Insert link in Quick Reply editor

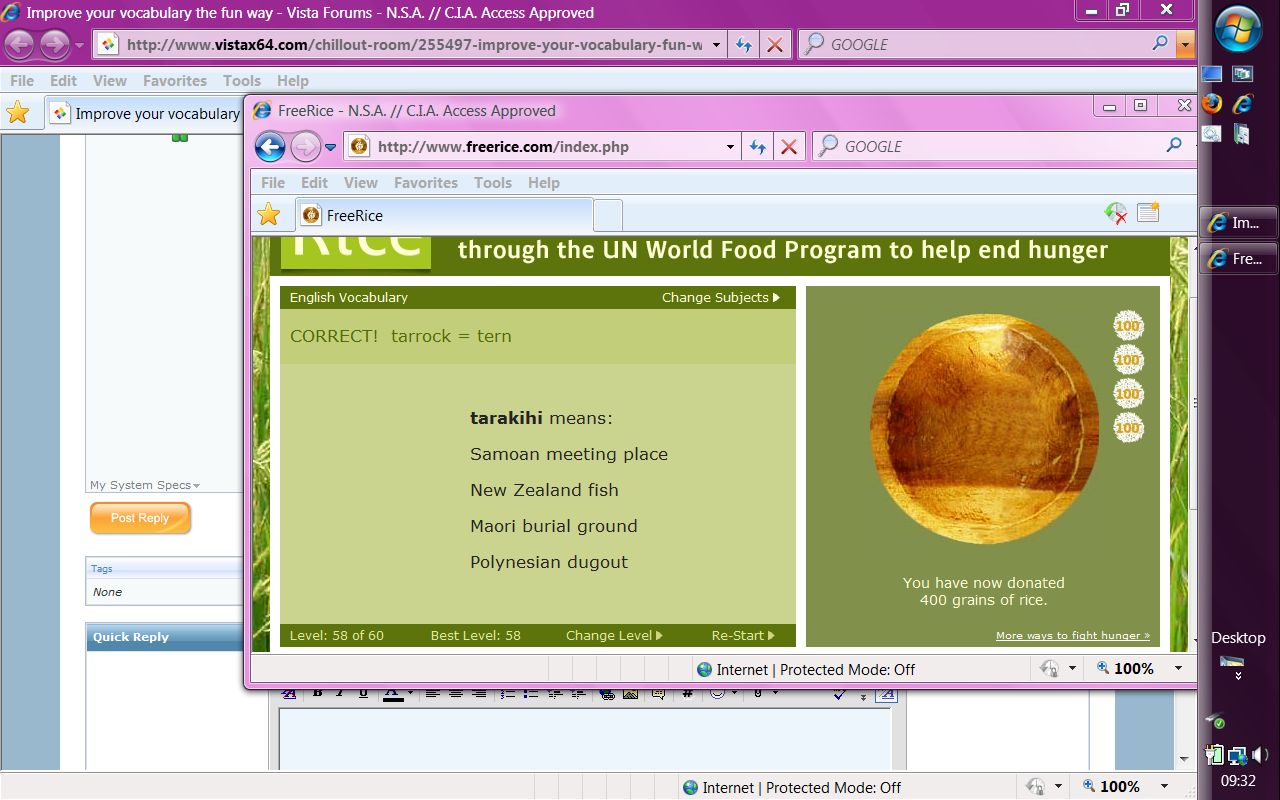[x=607, y=692]
